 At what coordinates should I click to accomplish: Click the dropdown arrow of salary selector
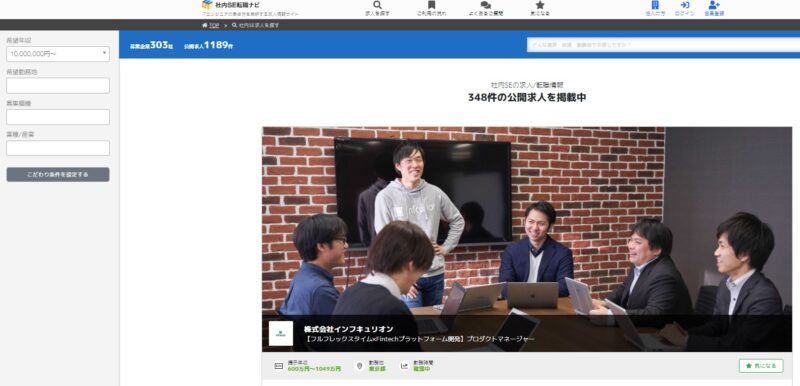[x=104, y=53]
